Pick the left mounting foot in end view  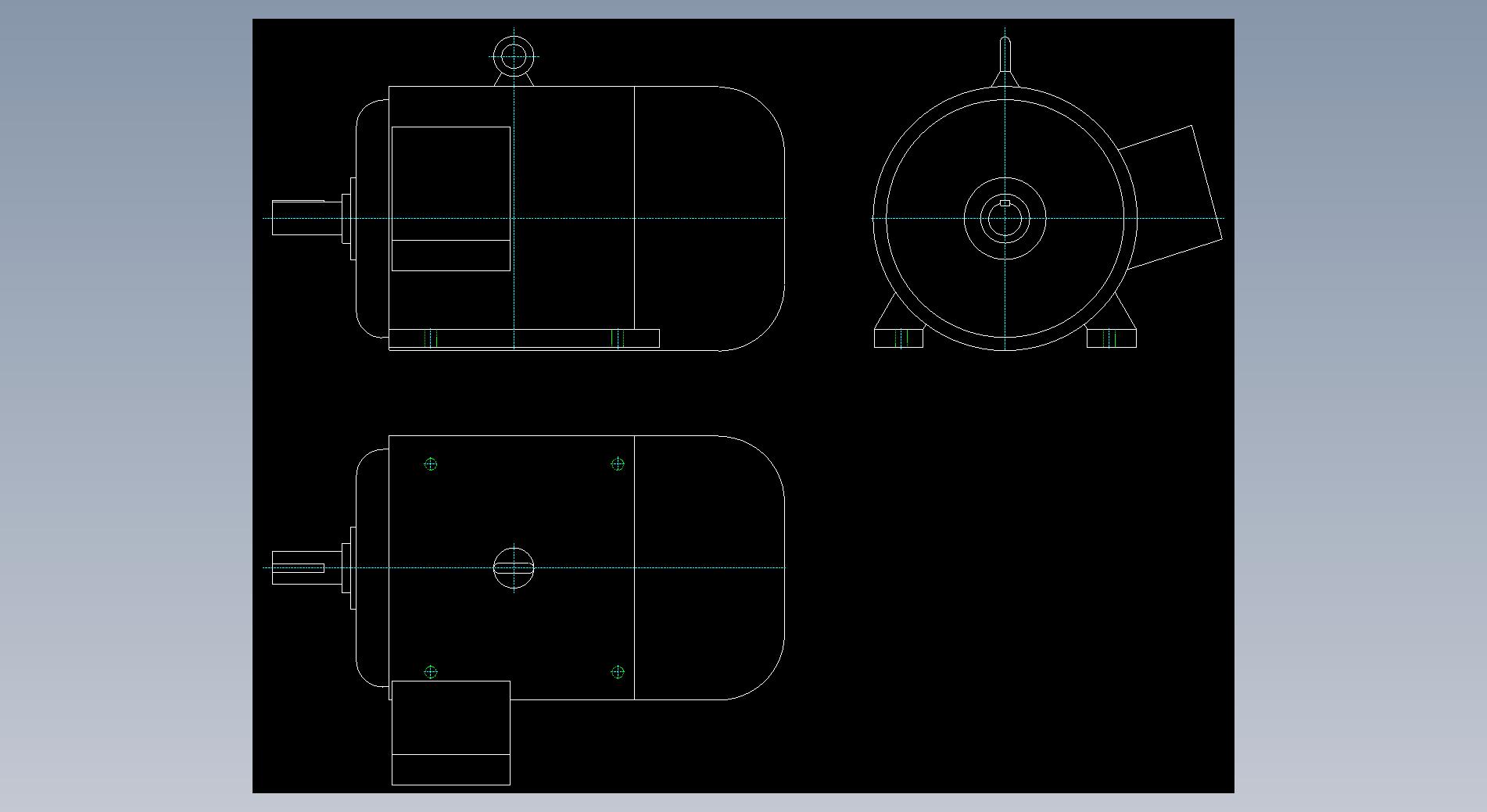[x=899, y=338]
